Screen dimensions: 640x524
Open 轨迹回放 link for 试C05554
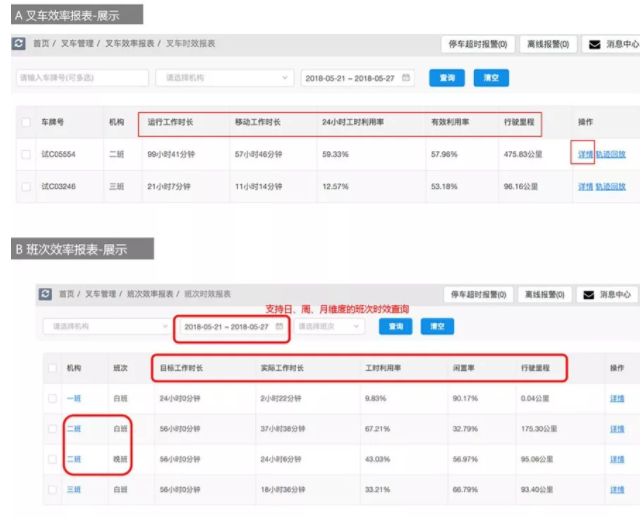pos(611,155)
